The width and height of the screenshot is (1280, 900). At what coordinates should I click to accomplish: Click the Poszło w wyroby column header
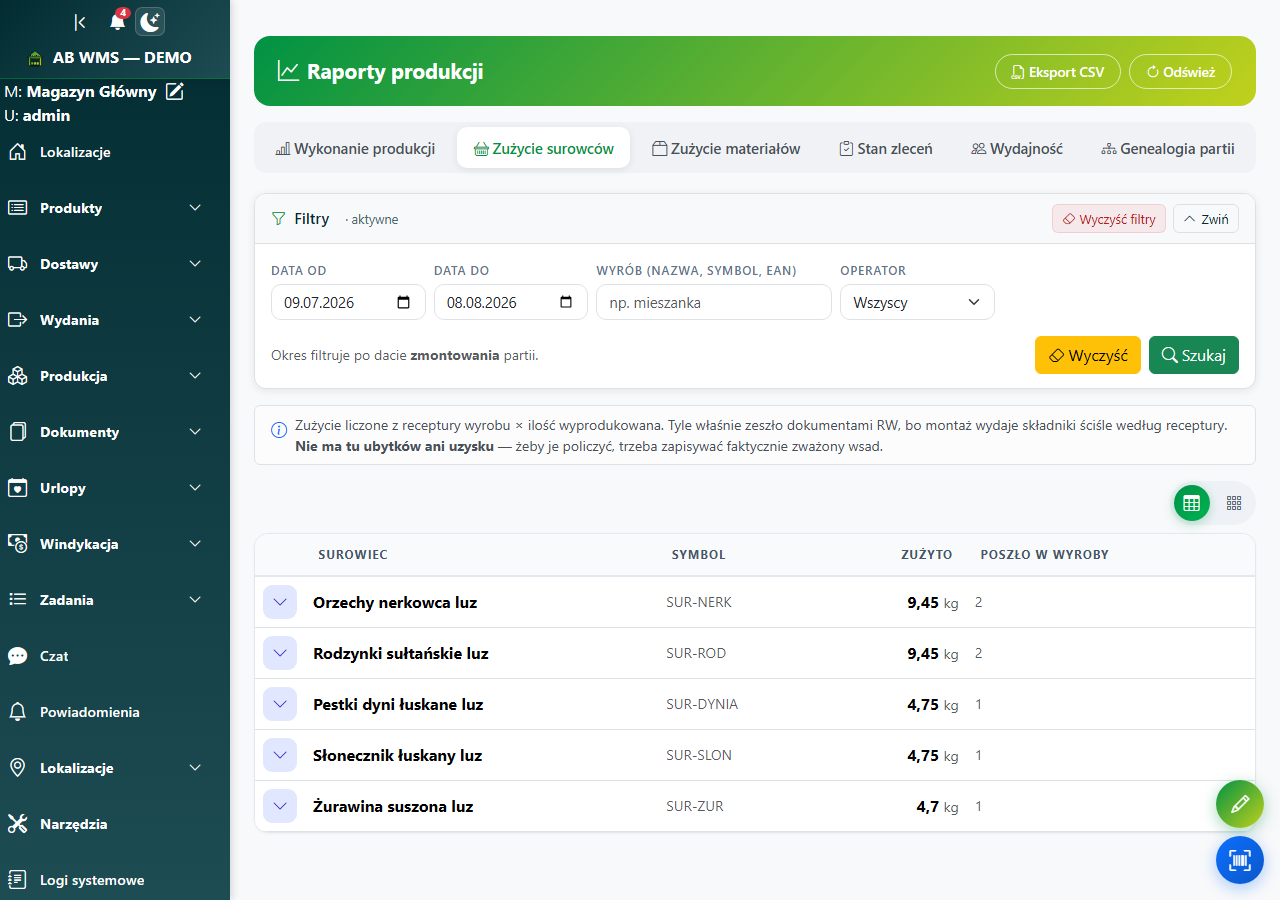(x=1045, y=554)
